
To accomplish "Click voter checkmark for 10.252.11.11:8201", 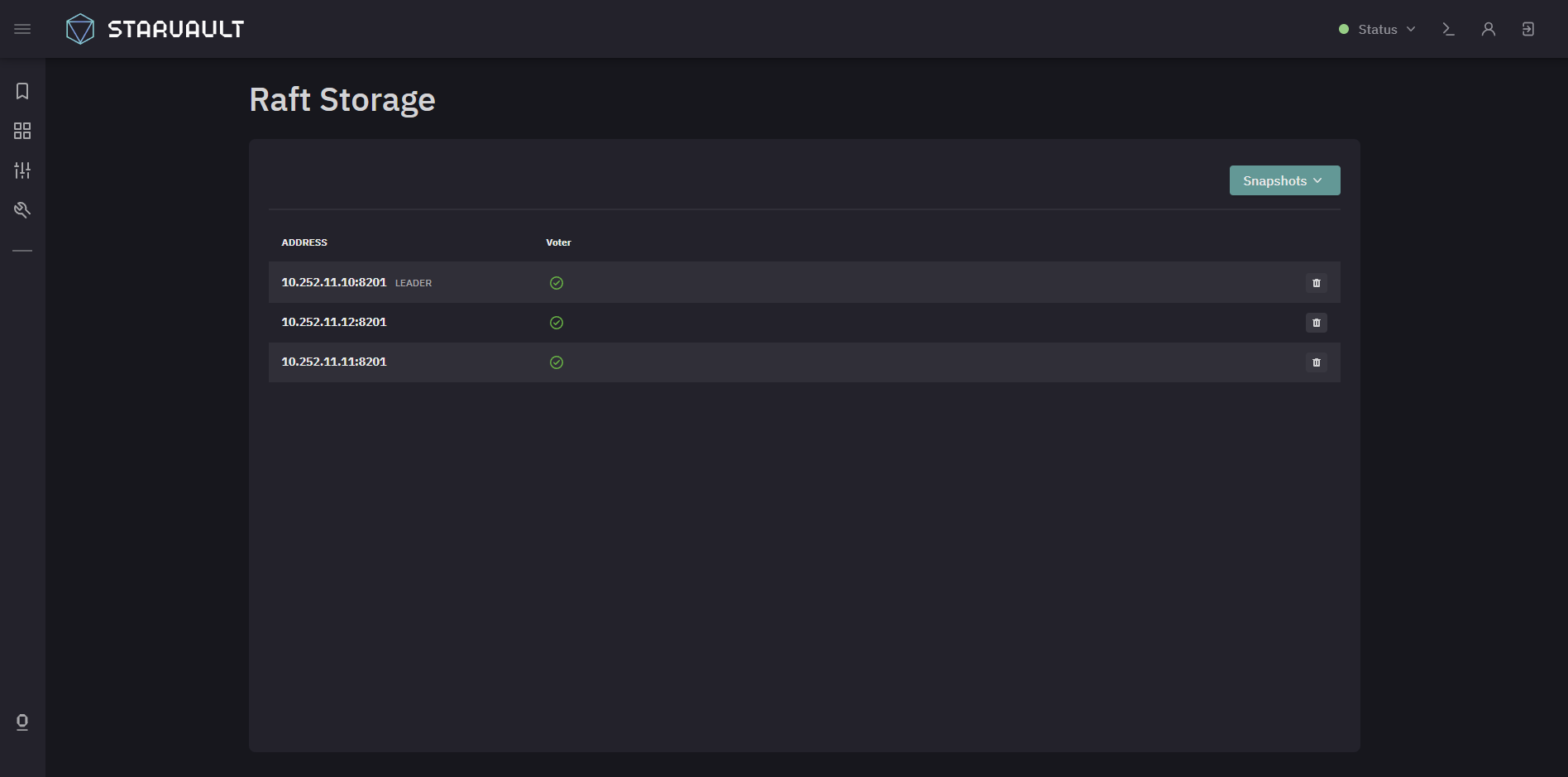I will [557, 362].
